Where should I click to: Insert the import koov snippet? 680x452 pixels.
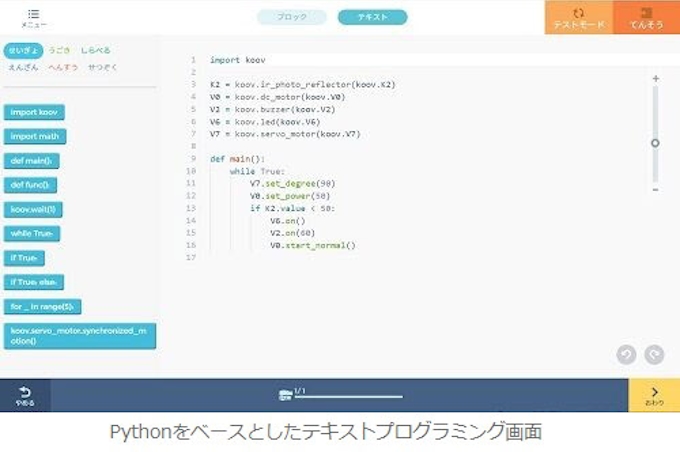pos(35,112)
